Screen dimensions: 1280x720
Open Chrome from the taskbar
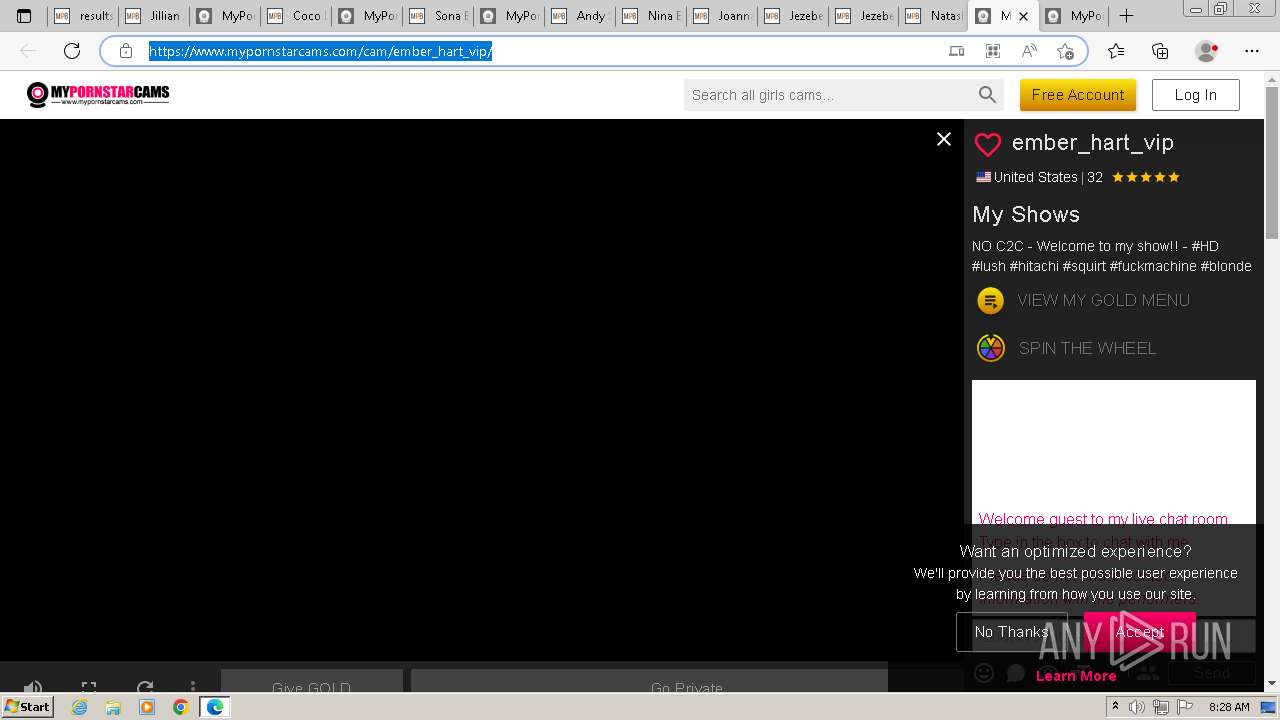coord(180,707)
